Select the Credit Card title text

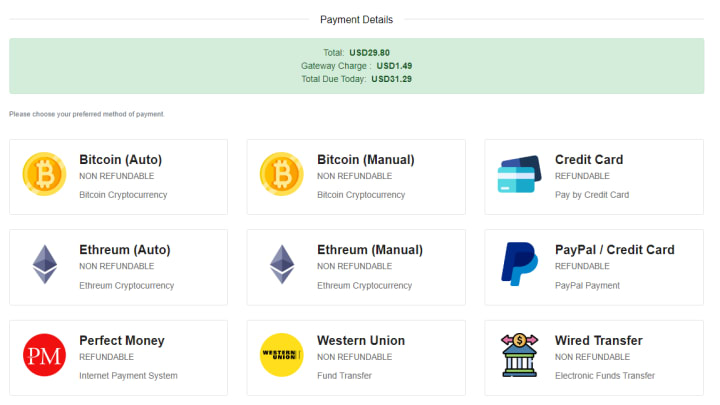click(589, 160)
